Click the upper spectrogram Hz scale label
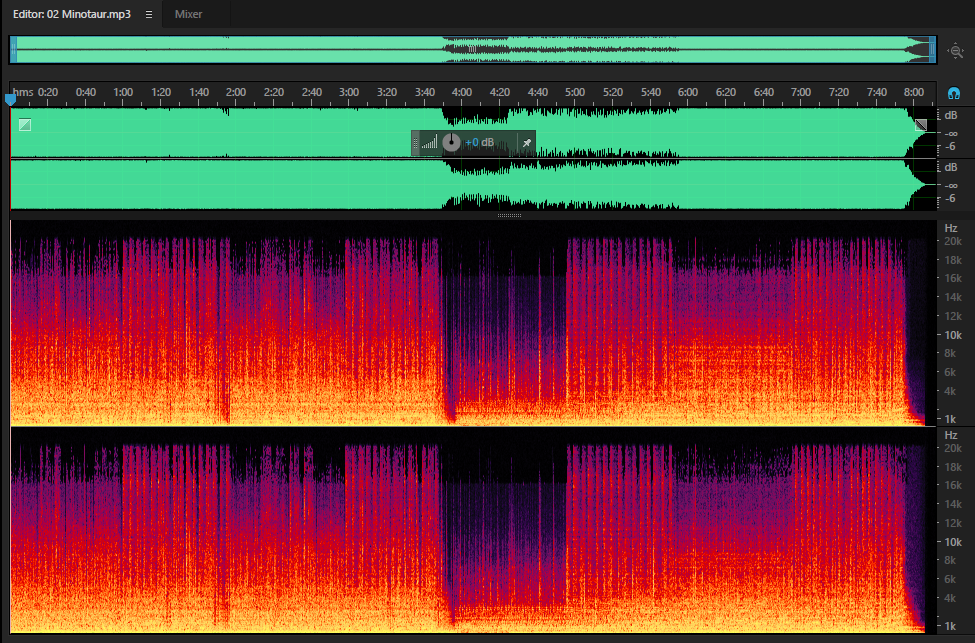Screen dimensions: 975x643 951,228
